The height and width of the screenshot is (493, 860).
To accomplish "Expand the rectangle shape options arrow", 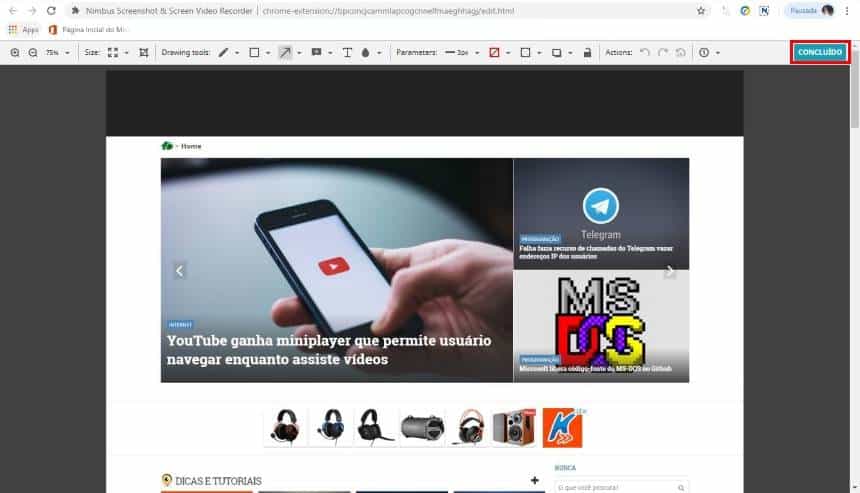I will (x=268, y=53).
